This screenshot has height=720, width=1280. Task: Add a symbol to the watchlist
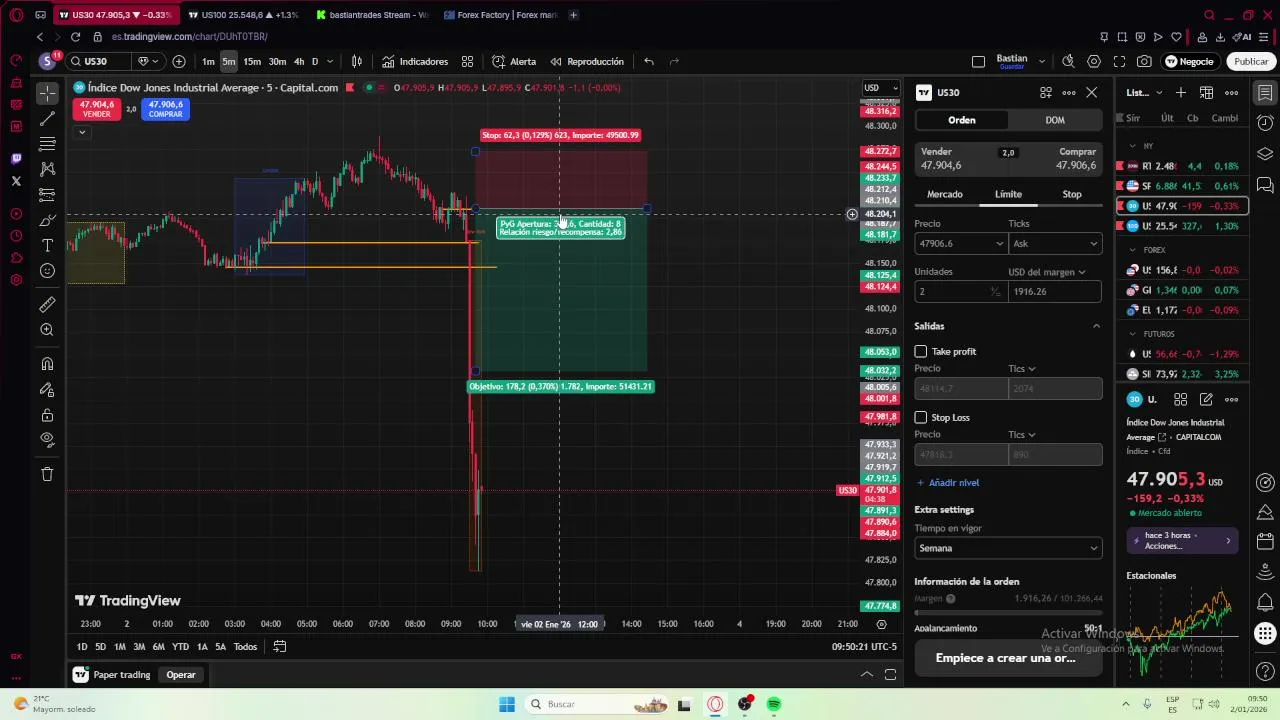tap(1181, 93)
